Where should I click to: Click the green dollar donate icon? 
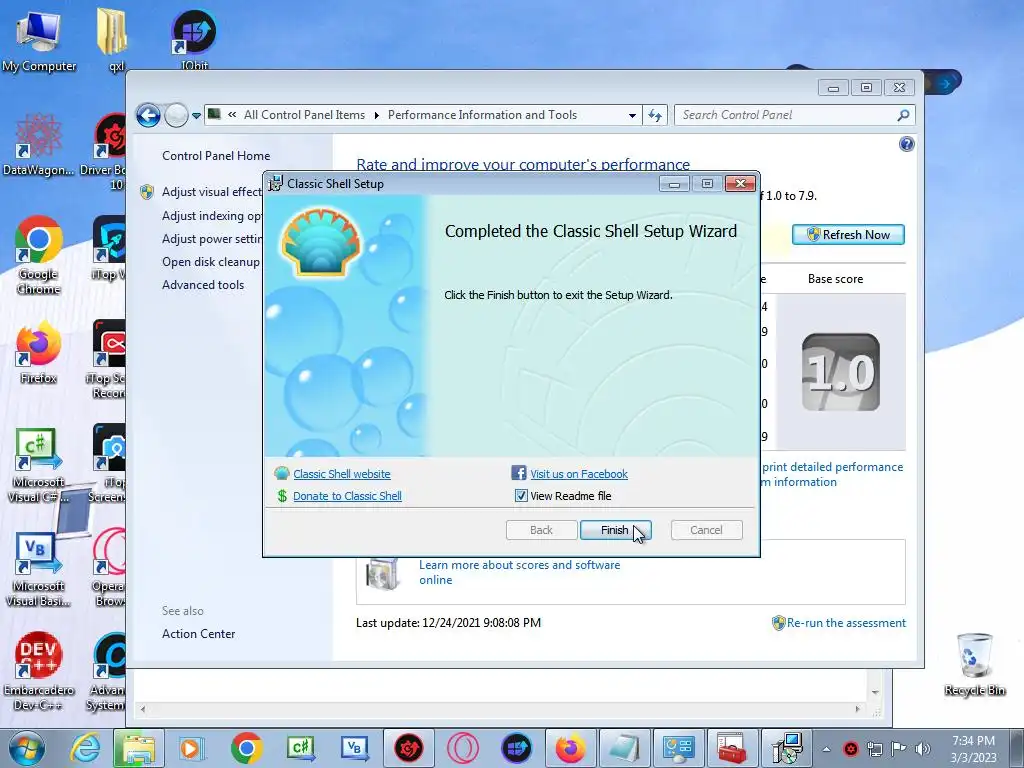(282, 496)
